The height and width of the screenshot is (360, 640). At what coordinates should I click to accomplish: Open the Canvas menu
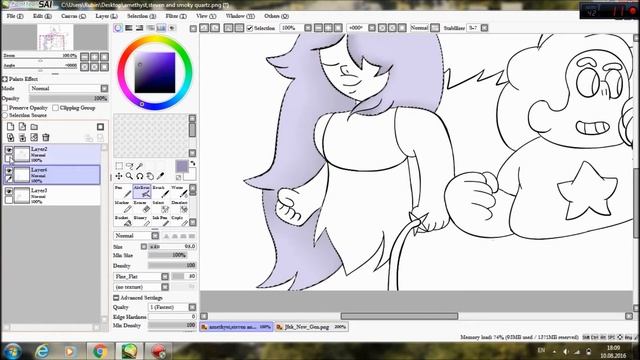73,16
